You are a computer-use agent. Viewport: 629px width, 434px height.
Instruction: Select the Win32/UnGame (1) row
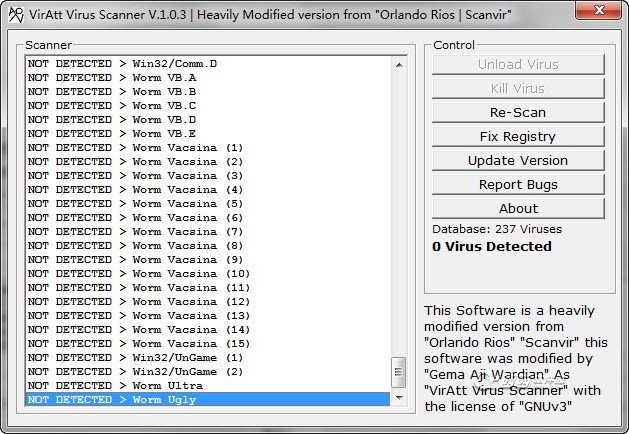(x=208, y=358)
